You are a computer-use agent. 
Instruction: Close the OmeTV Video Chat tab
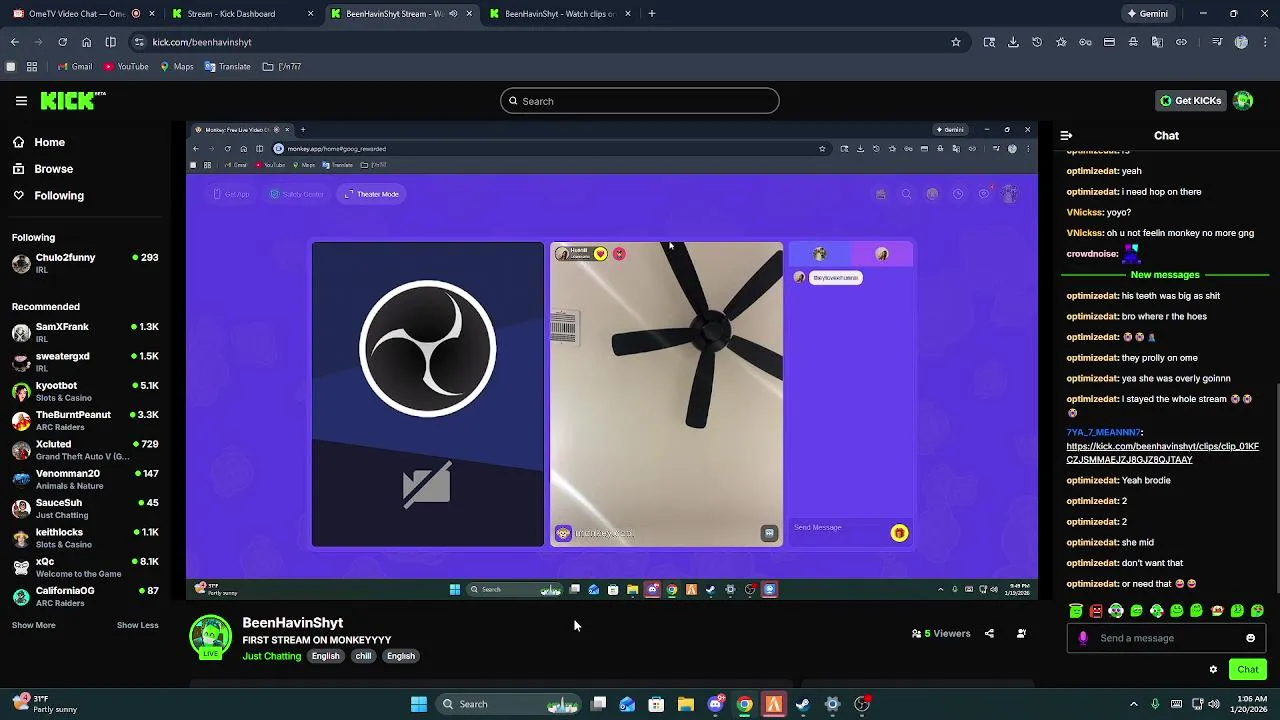152,14
